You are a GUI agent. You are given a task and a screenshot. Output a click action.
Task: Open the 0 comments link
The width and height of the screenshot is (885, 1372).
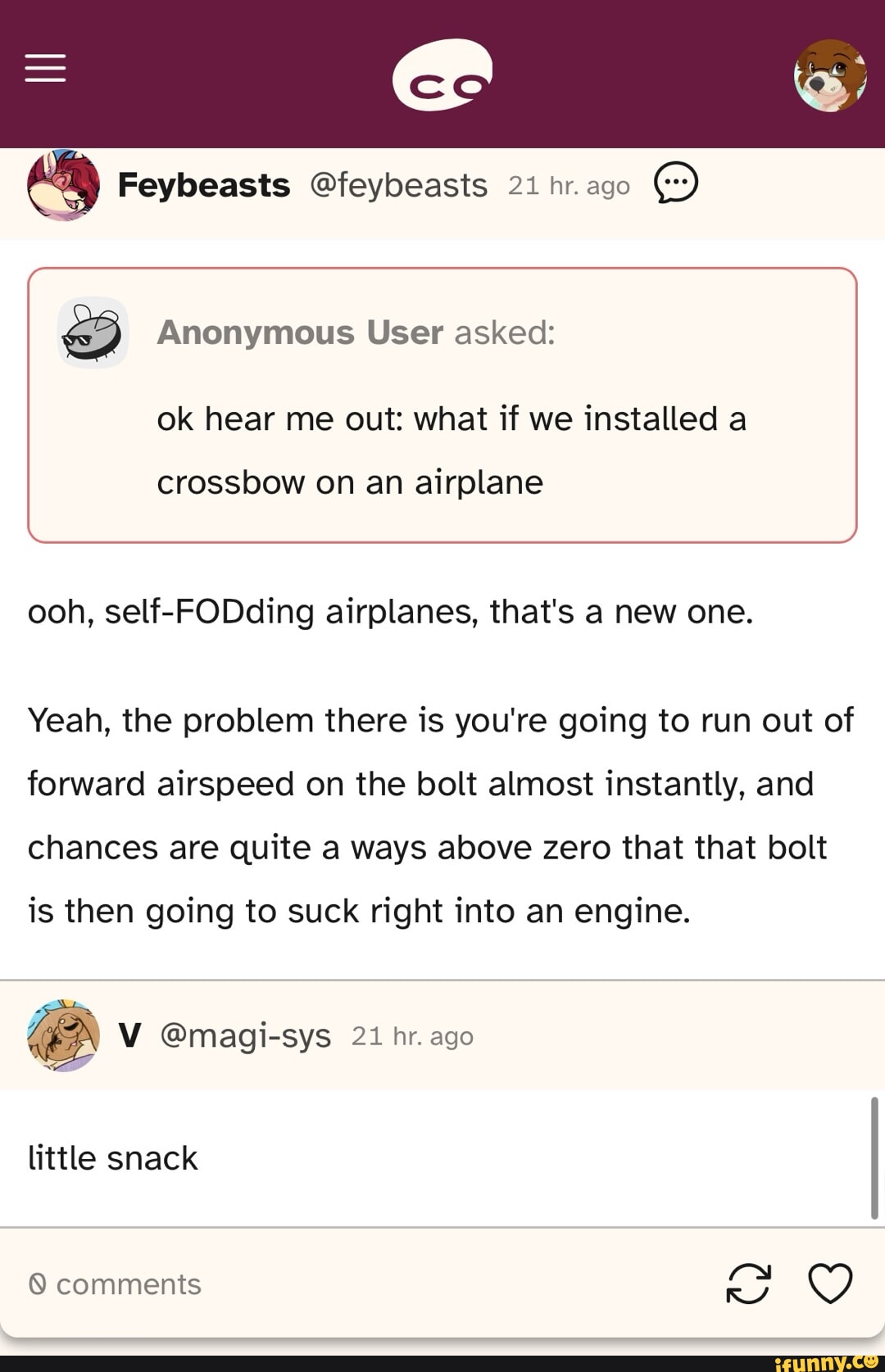tap(115, 1284)
